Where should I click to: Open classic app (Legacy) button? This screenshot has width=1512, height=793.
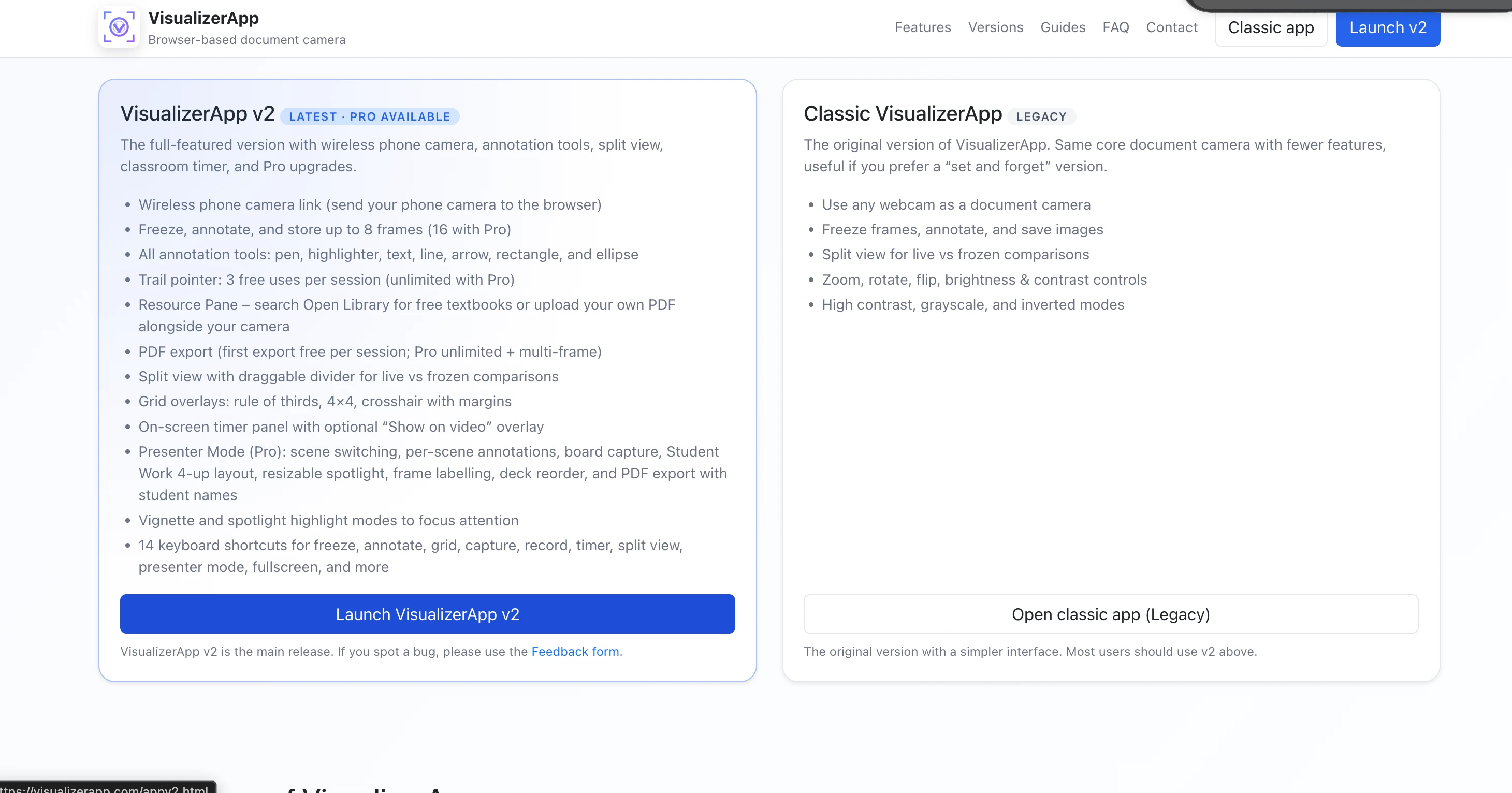[1110, 614]
